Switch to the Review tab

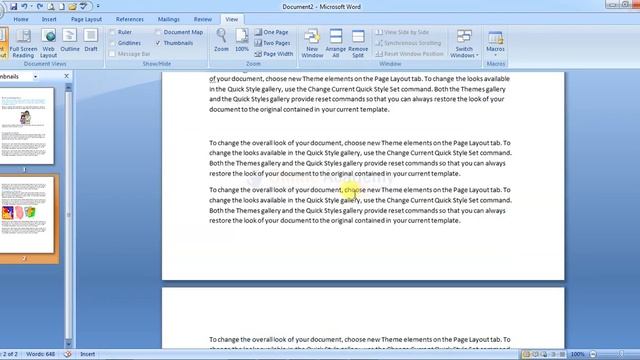(x=203, y=19)
